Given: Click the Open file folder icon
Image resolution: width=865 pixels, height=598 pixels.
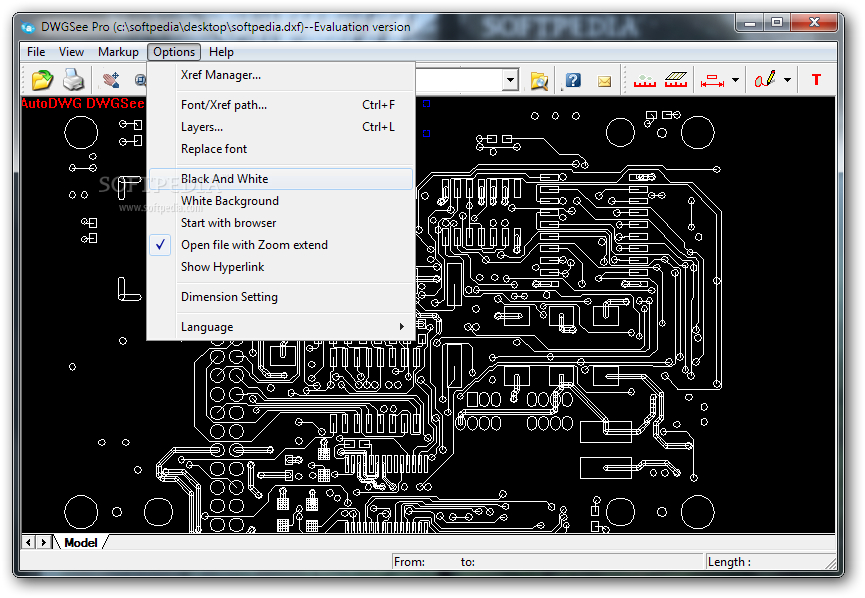Looking at the screenshot, I should 42,80.
